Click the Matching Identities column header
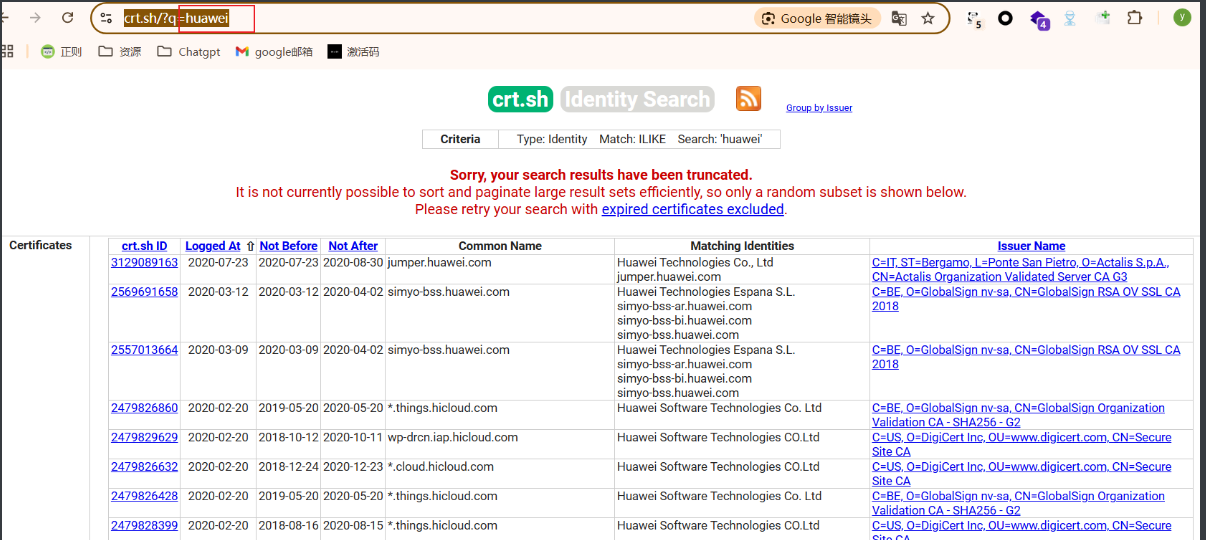The width and height of the screenshot is (1206, 540). [x=742, y=246]
